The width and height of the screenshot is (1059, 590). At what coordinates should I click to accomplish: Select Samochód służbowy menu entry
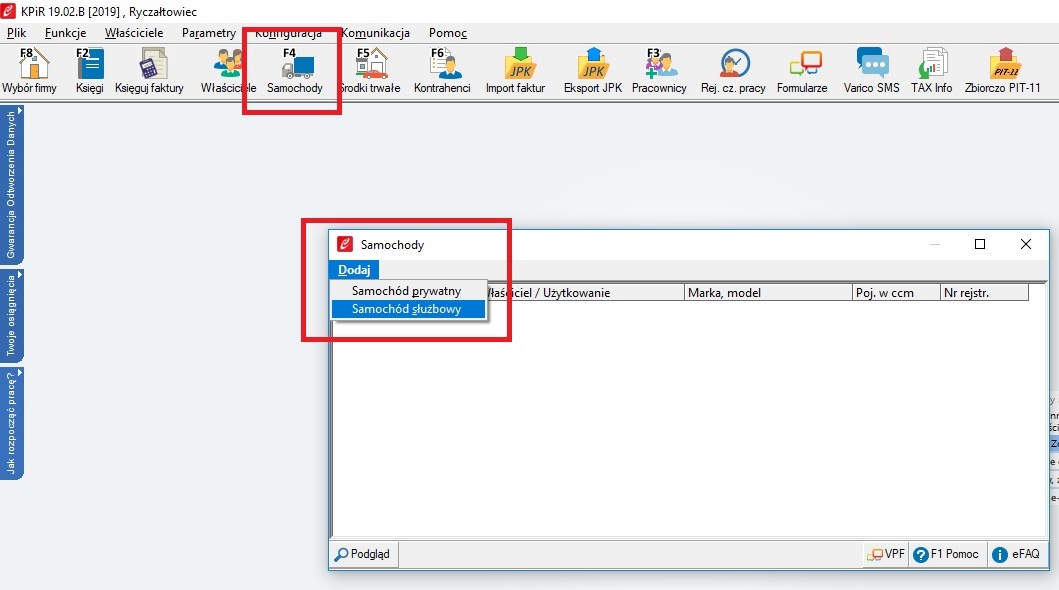[x=406, y=309]
